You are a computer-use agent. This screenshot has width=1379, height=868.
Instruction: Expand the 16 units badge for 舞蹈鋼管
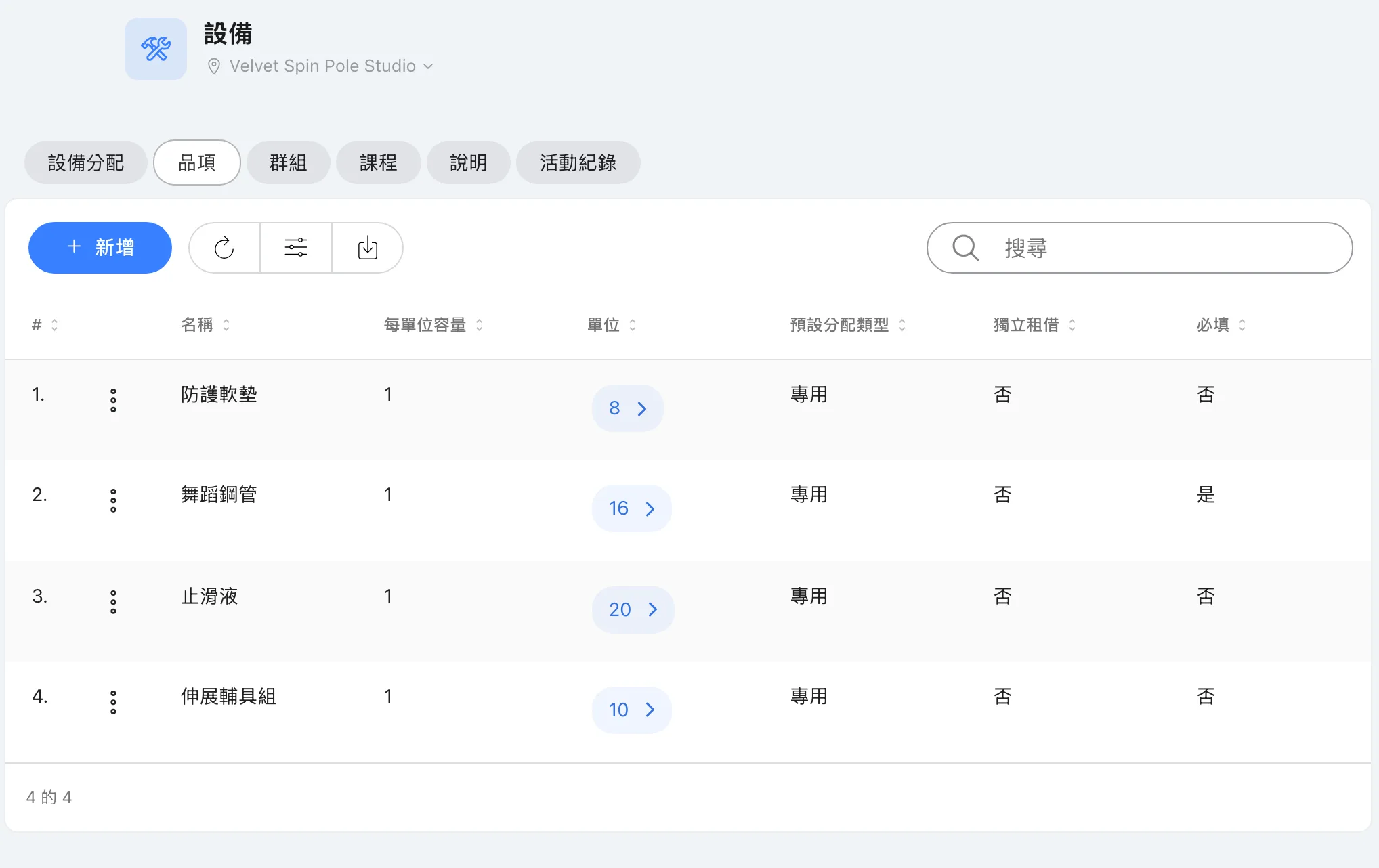pos(632,508)
